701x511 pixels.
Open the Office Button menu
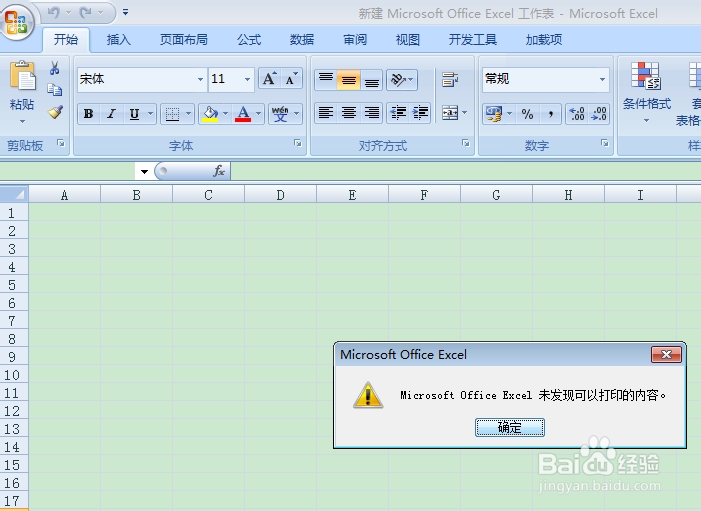click(16, 21)
